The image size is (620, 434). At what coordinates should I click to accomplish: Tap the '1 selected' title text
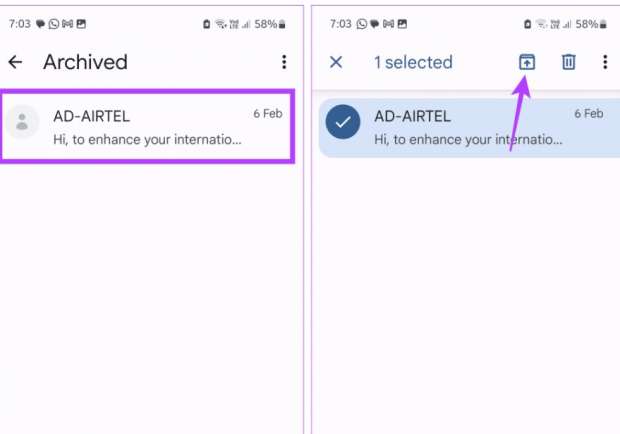pos(413,62)
